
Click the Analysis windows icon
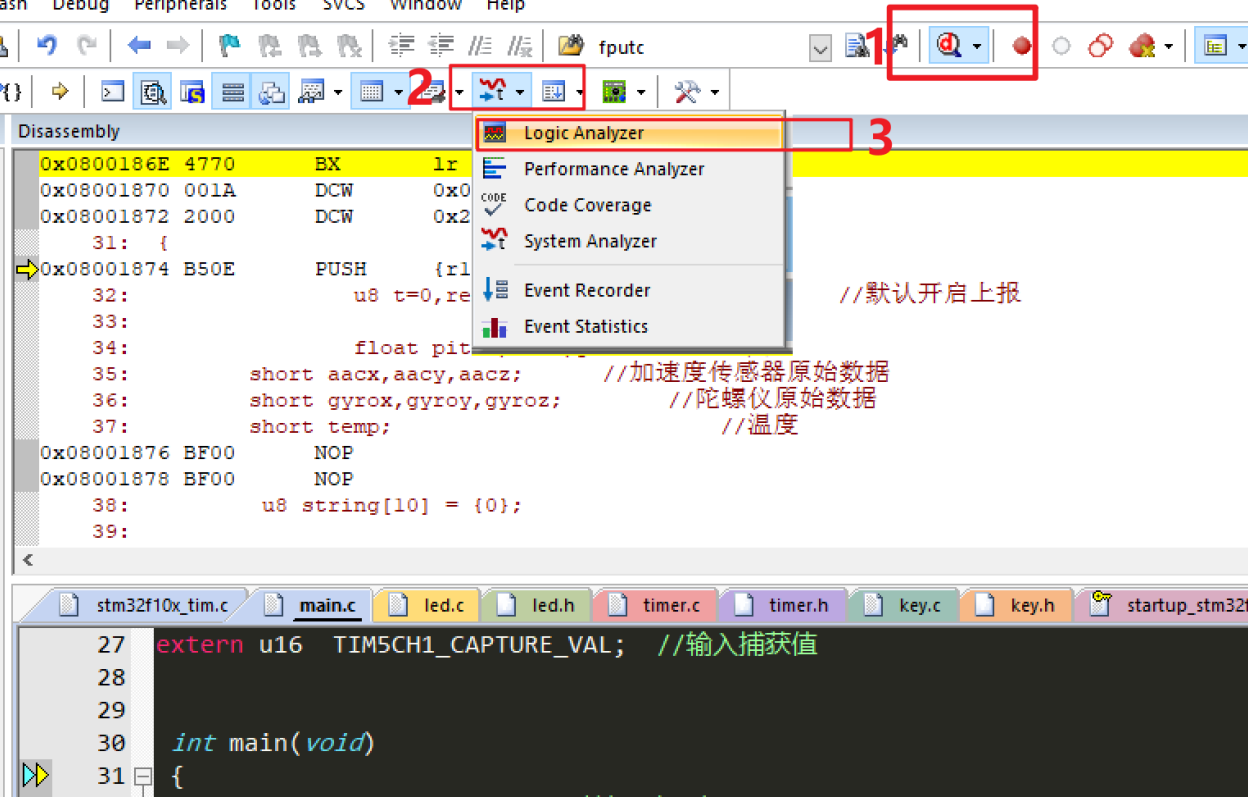click(x=493, y=92)
